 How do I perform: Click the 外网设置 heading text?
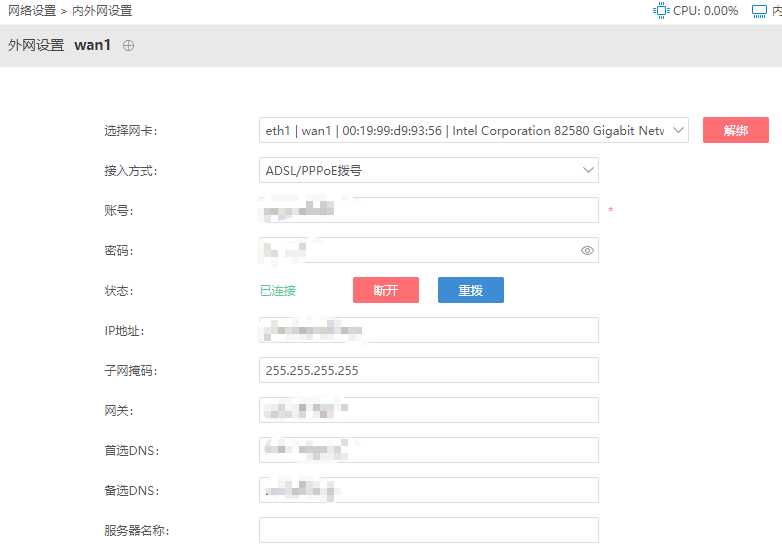(36, 45)
